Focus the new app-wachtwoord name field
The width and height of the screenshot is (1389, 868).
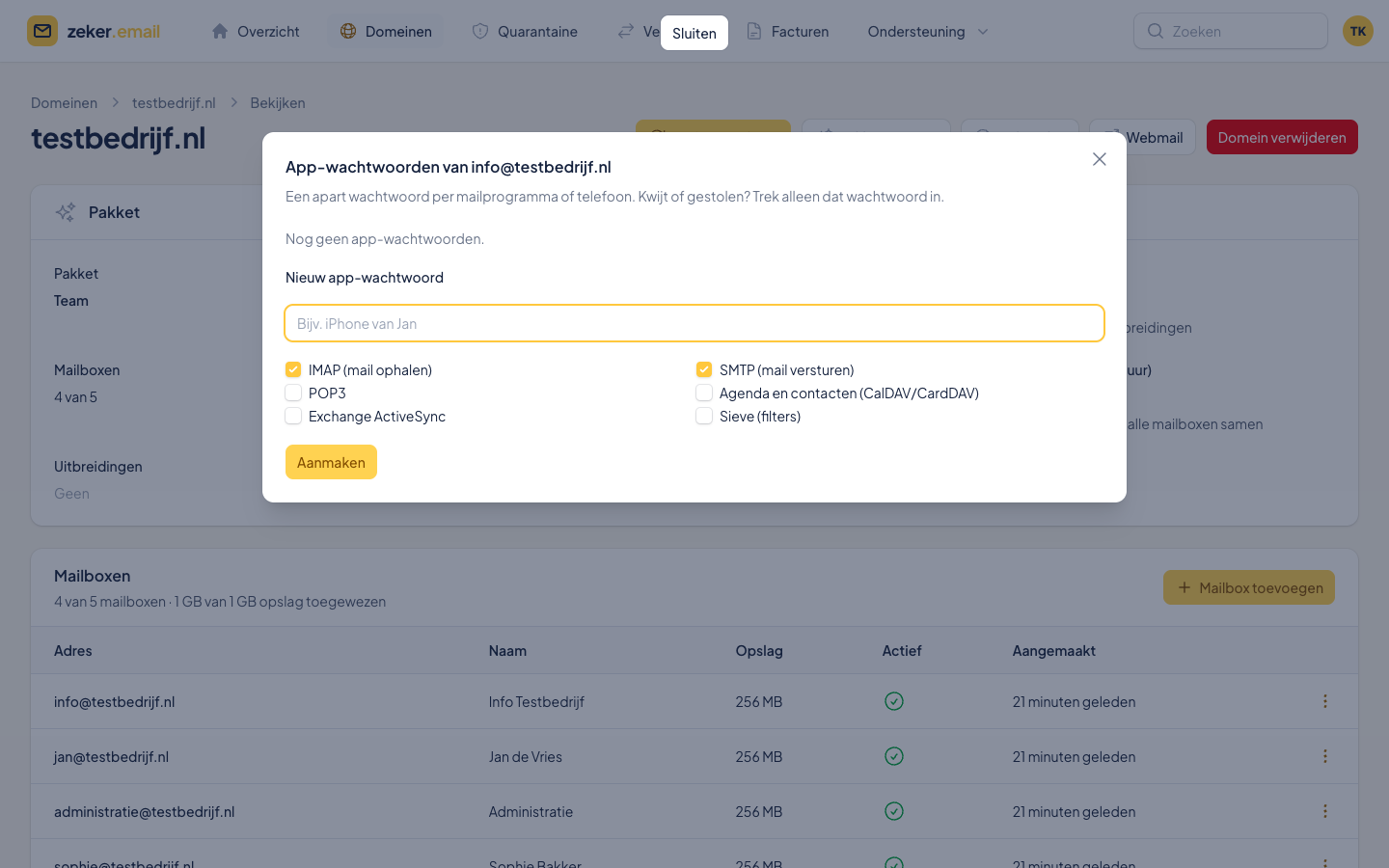(x=694, y=323)
